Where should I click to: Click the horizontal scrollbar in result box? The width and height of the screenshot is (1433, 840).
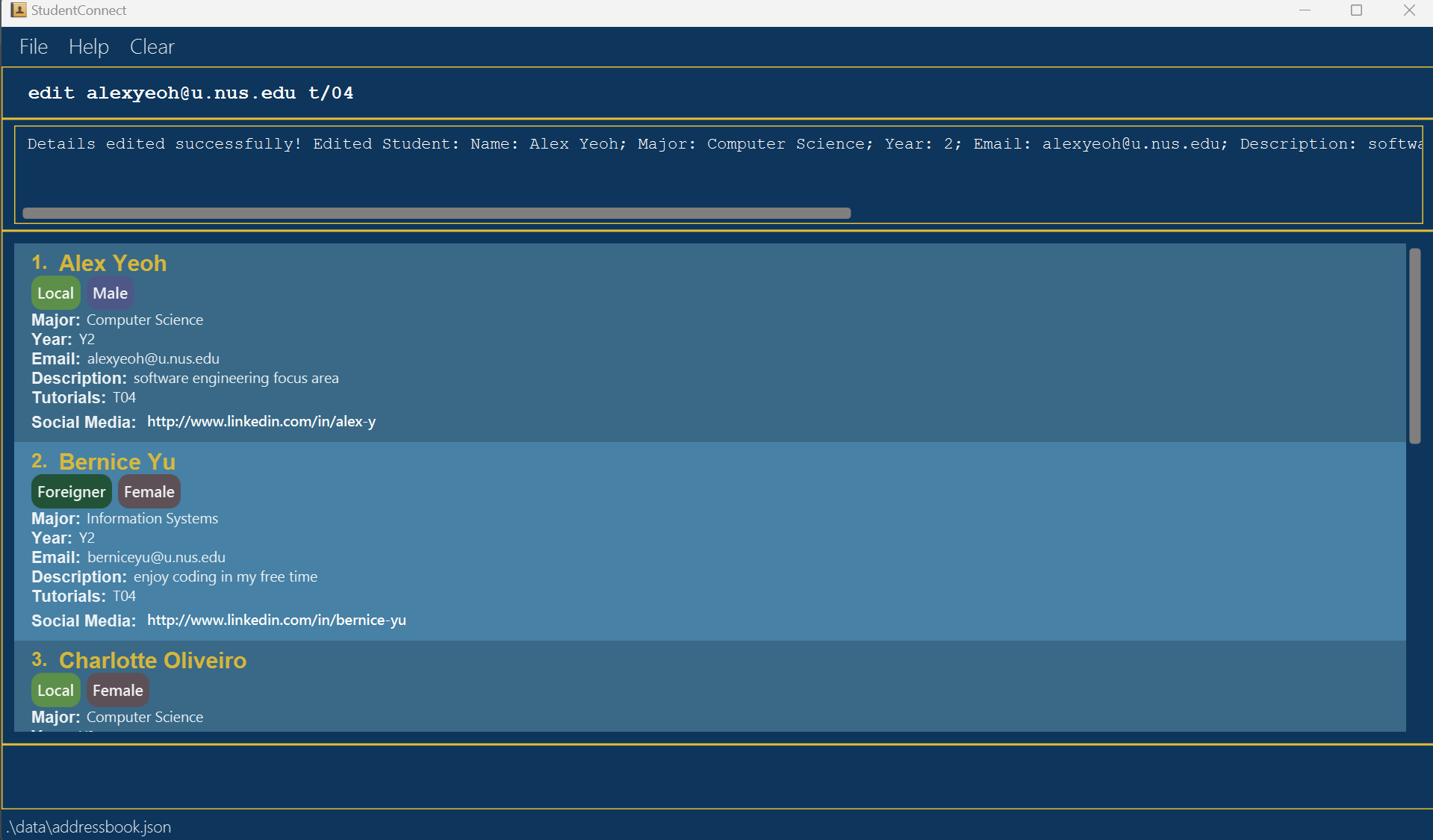pyautogui.click(x=437, y=214)
